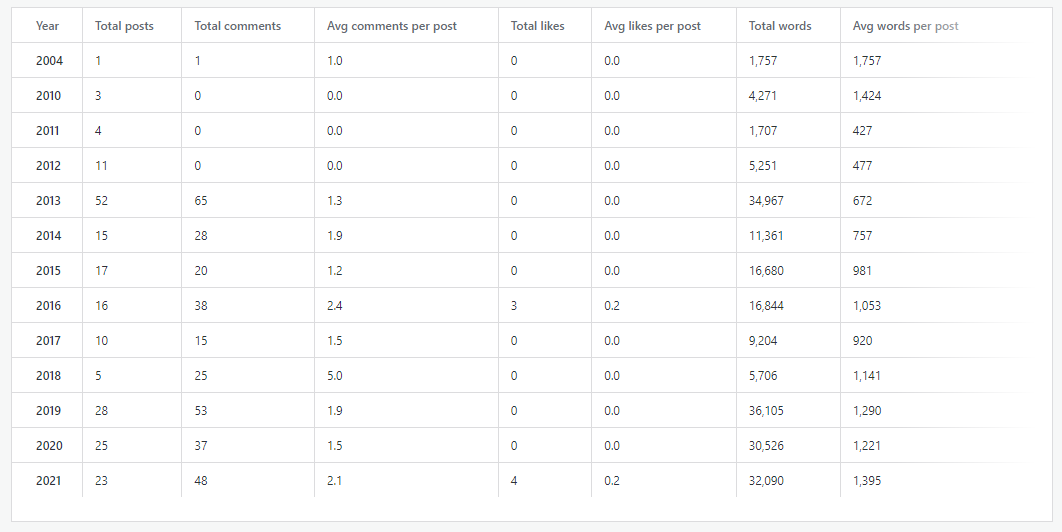Select the 2004 year row label
This screenshot has height=532, width=1062.
coord(49,61)
